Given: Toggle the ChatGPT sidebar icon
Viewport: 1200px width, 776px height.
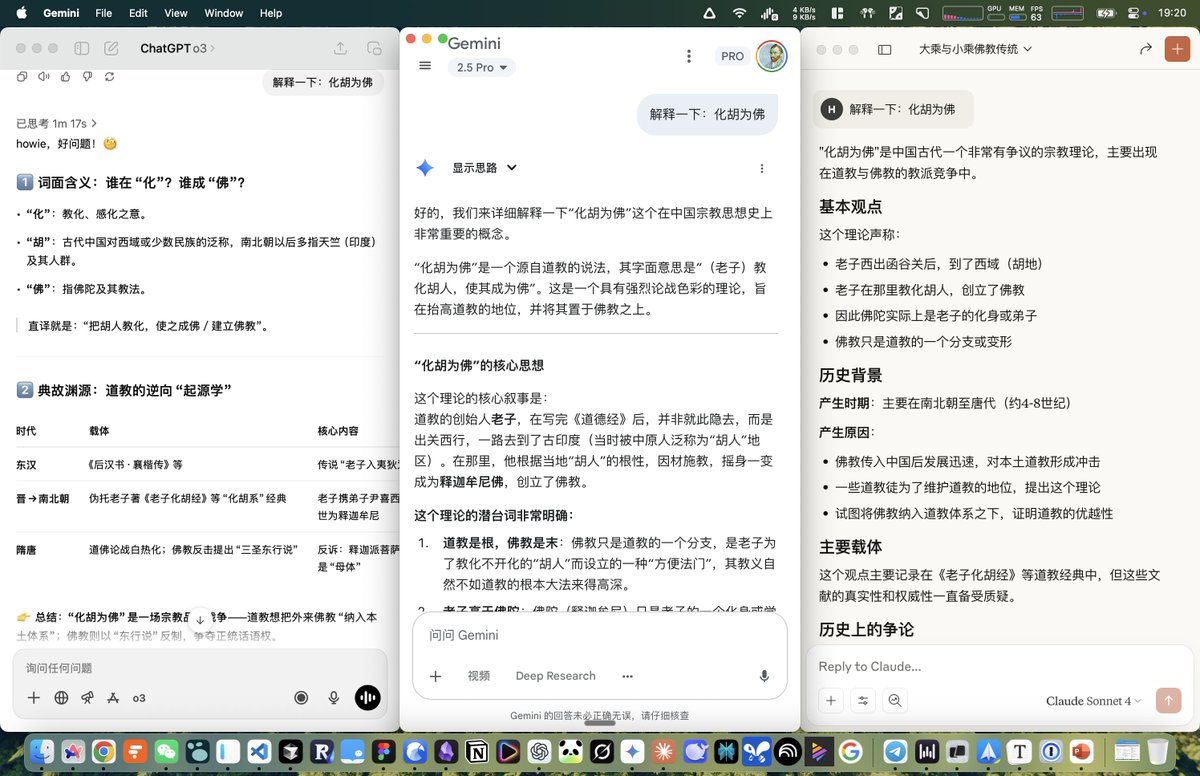Looking at the screenshot, I should coord(82,48).
